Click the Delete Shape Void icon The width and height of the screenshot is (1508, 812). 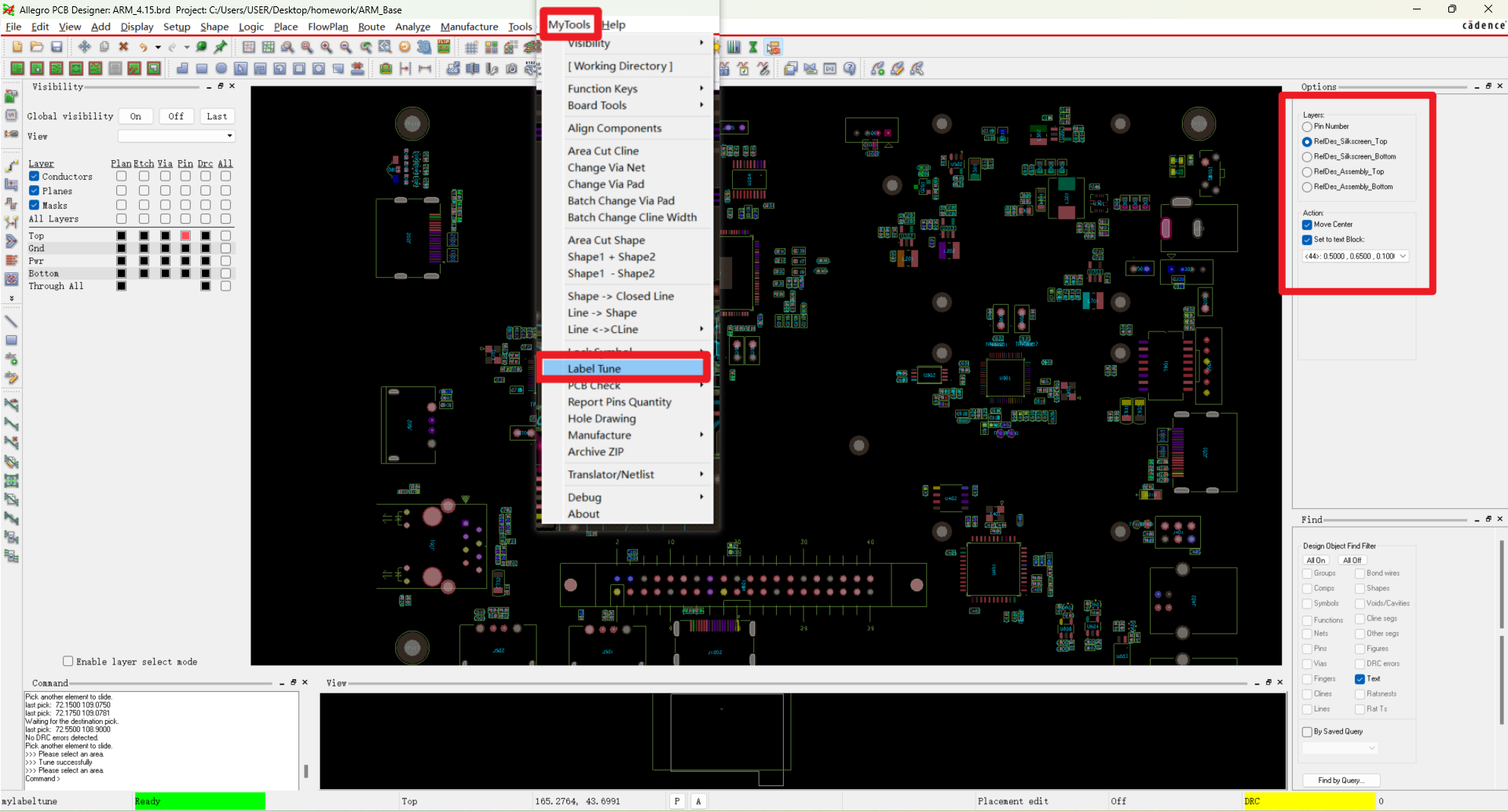tap(357, 69)
